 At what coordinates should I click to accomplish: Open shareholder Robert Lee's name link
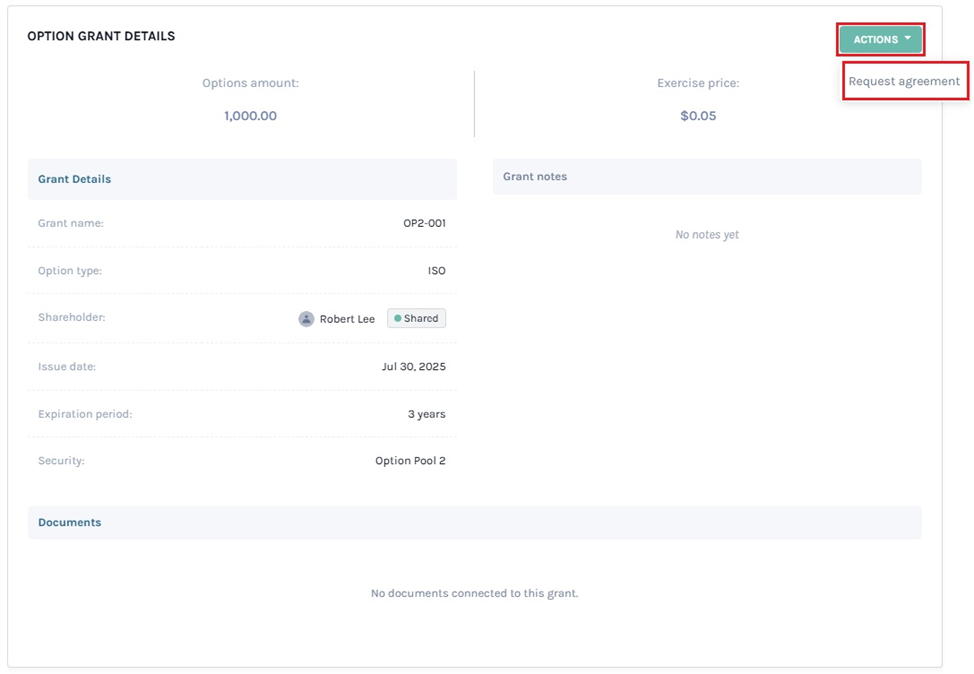point(347,319)
